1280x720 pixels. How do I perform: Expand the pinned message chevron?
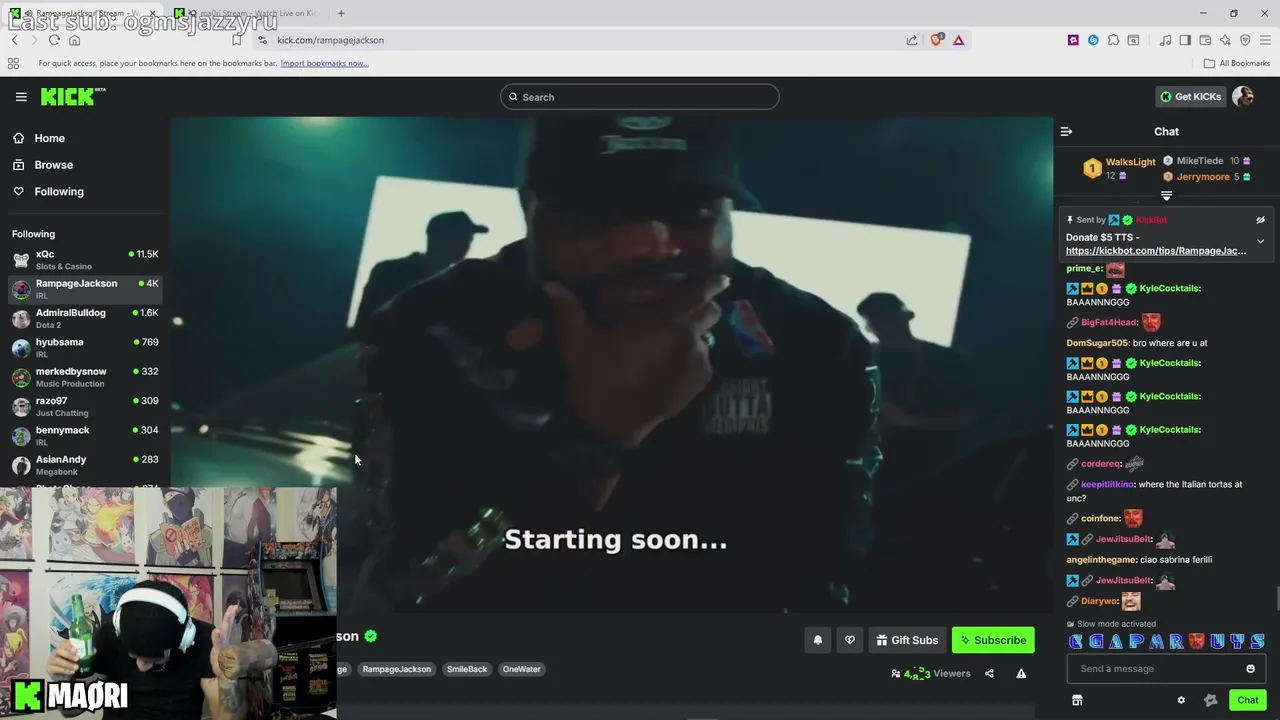pos(1260,241)
